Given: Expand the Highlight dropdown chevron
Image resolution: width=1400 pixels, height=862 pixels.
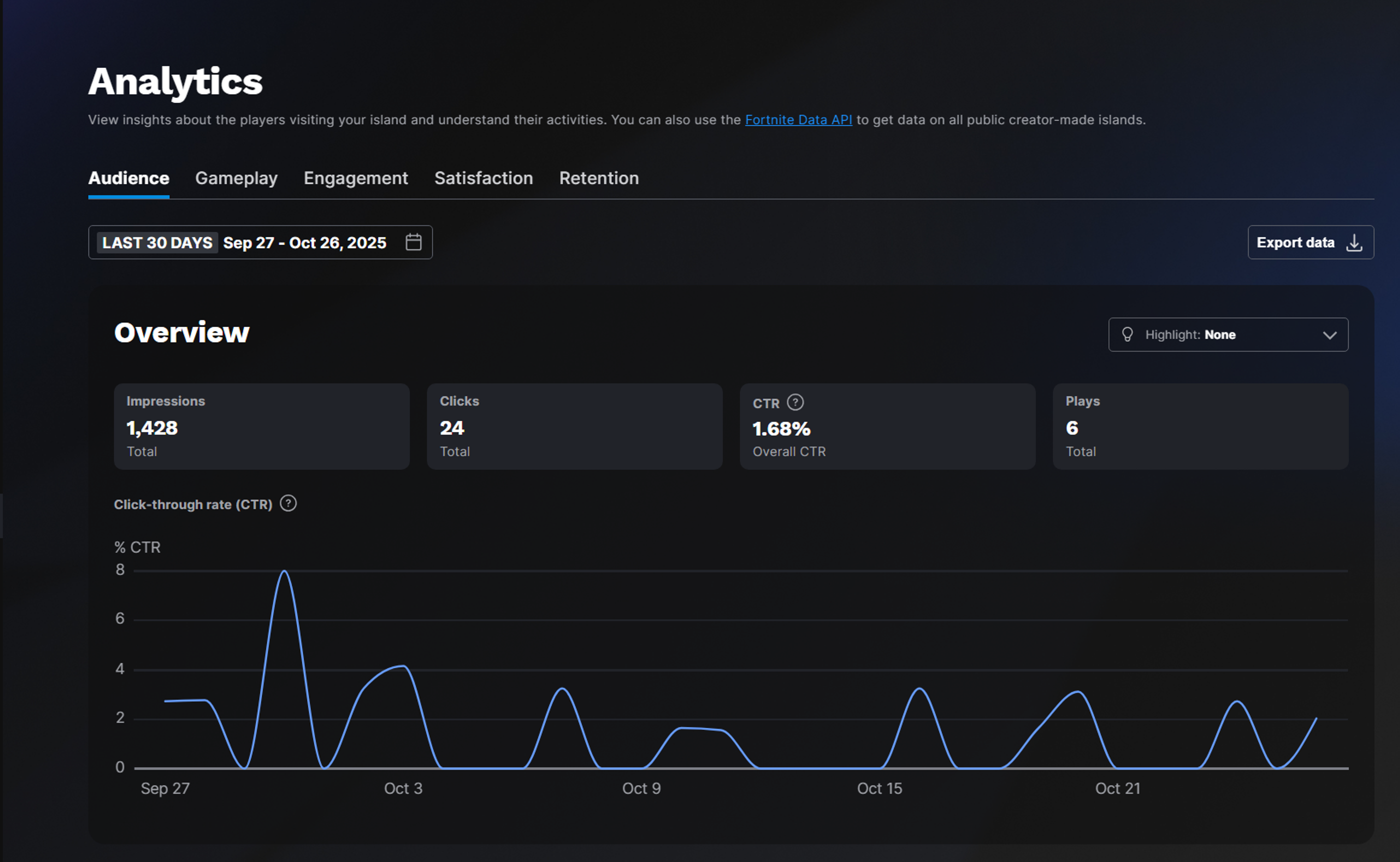Looking at the screenshot, I should pos(1330,335).
